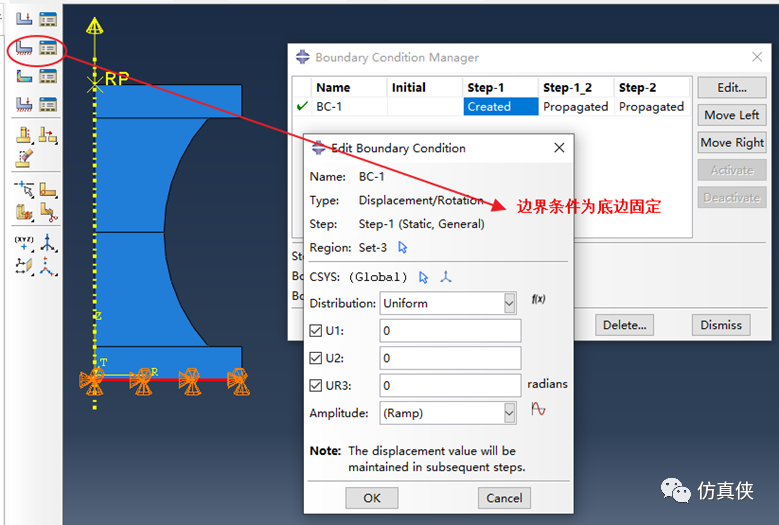Open the Load Manager icon
The image size is (779, 525).
tap(48, 19)
